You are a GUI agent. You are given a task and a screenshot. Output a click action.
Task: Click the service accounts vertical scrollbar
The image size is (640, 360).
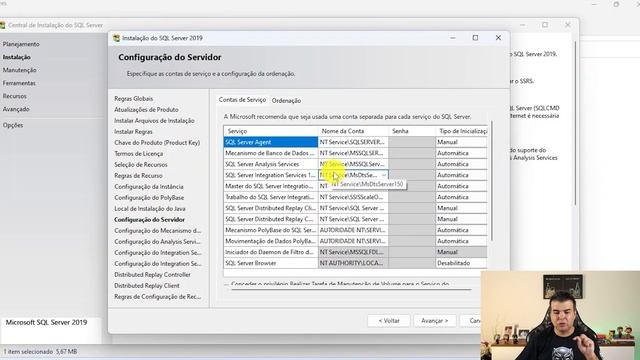[x=492, y=180]
